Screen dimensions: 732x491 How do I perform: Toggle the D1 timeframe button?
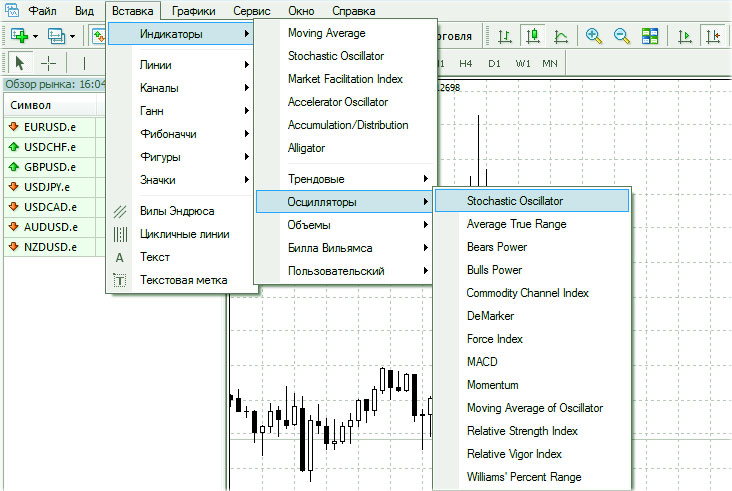(x=494, y=63)
